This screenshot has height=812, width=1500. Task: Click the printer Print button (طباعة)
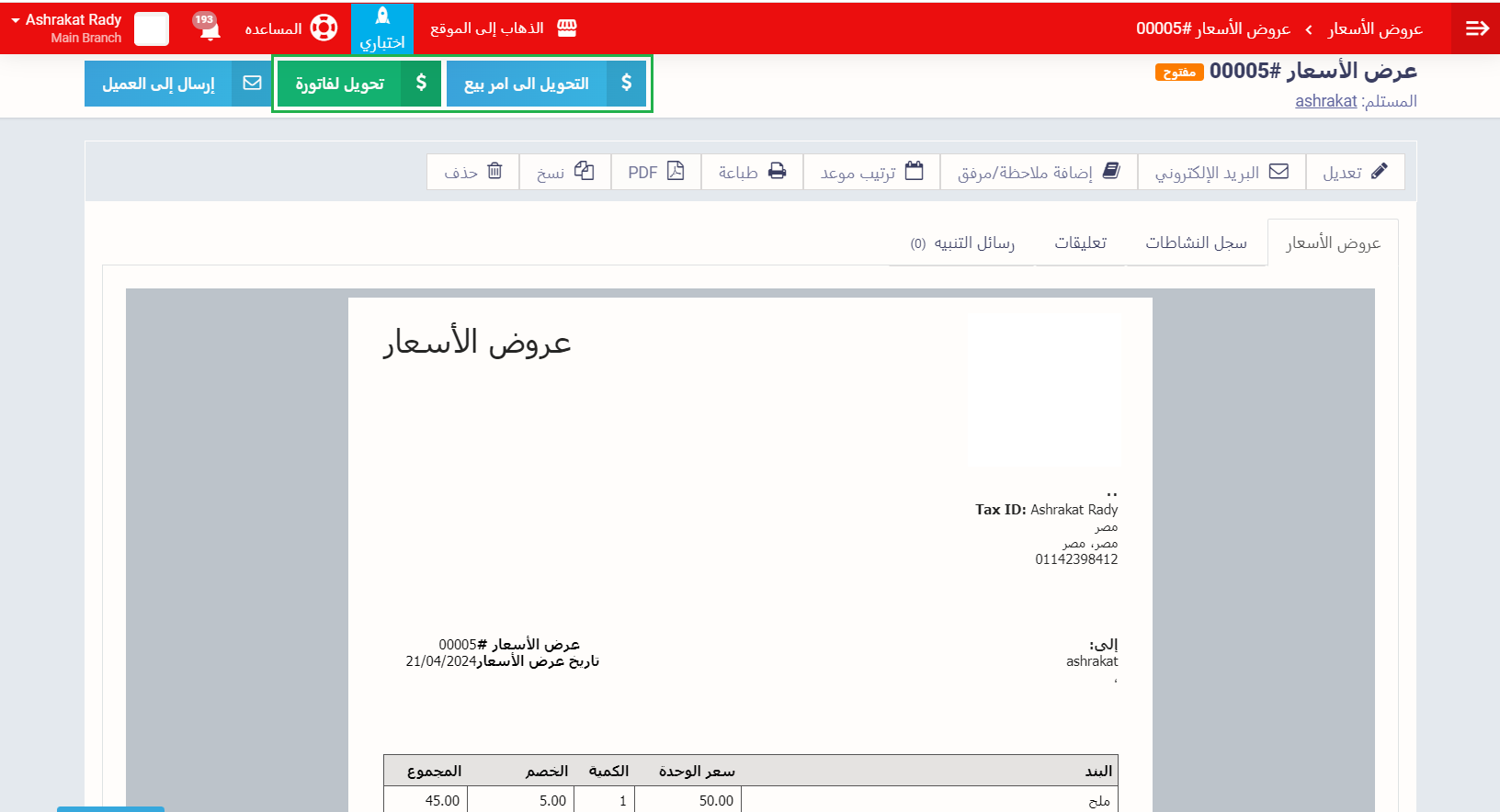click(x=752, y=172)
